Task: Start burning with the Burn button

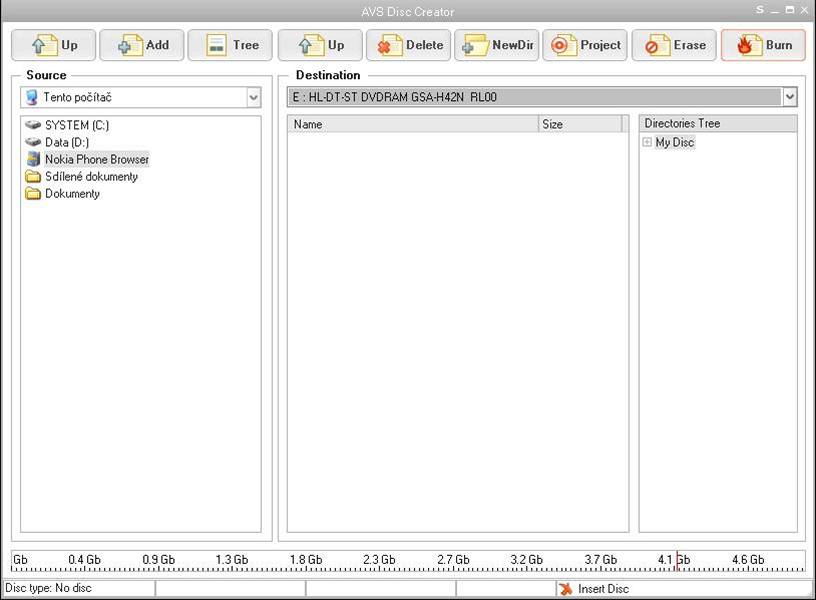Action: pyautogui.click(x=763, y=45)
